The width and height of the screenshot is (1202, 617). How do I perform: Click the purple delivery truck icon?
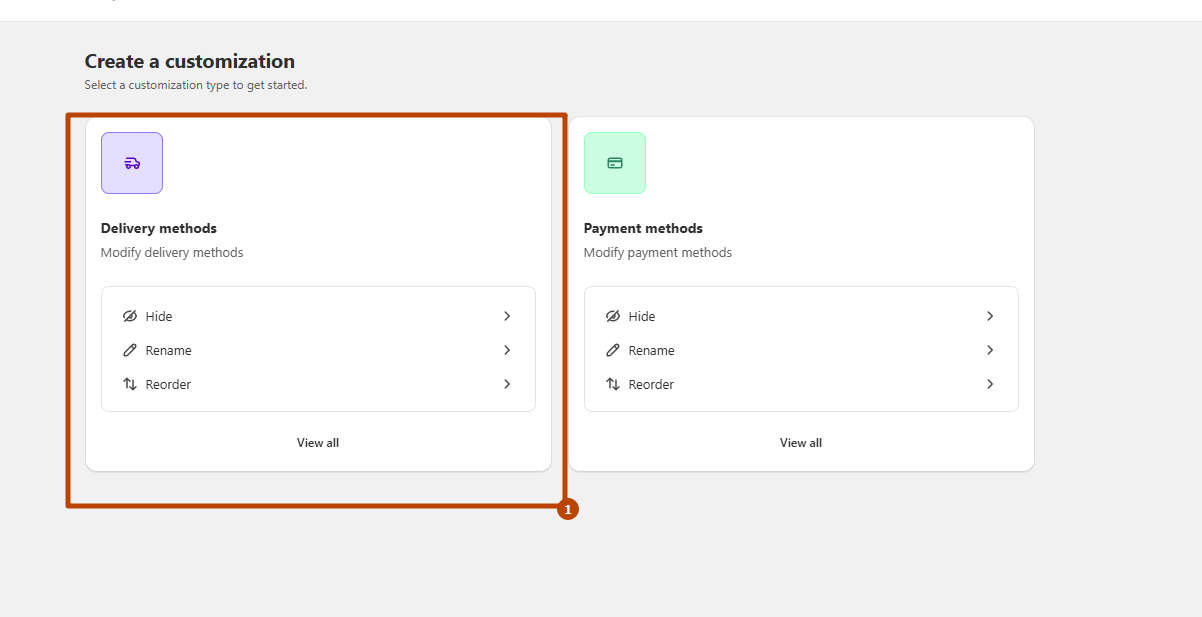coord(132,163)
